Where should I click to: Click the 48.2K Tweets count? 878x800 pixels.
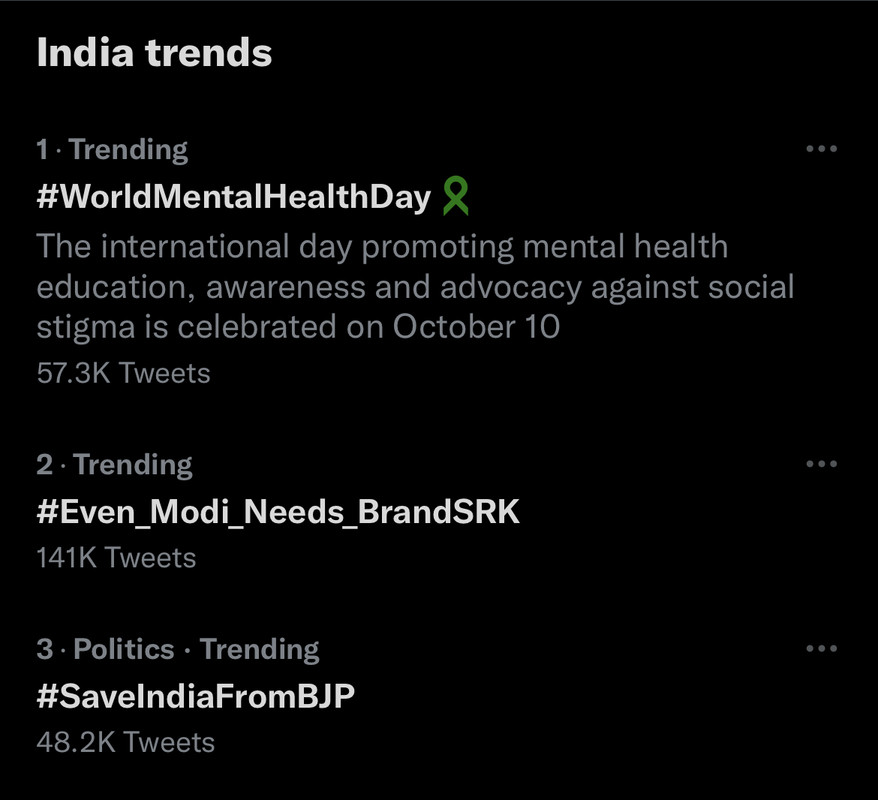point(125,742)
